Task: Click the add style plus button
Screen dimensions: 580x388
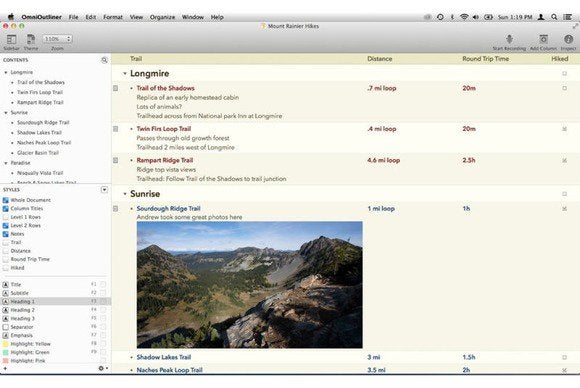Action: 5,368
